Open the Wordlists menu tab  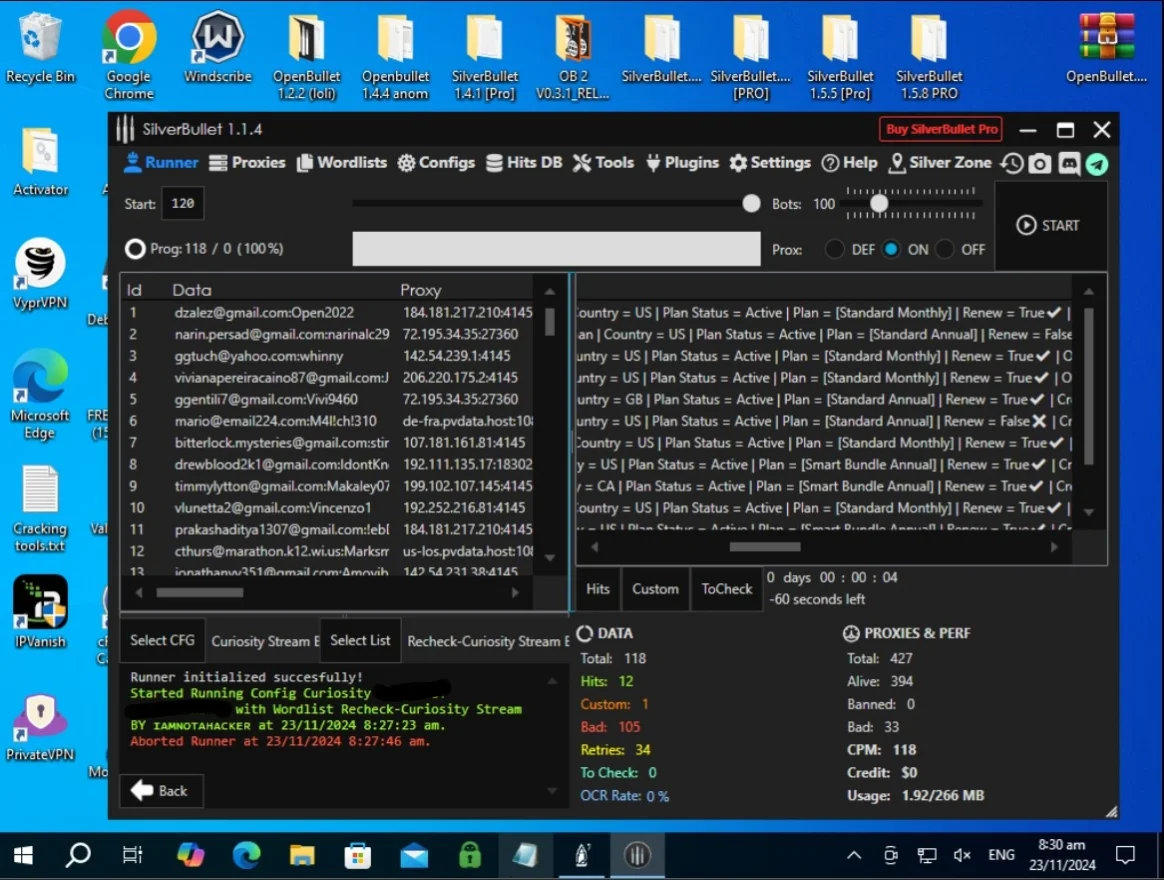point(341,163)
